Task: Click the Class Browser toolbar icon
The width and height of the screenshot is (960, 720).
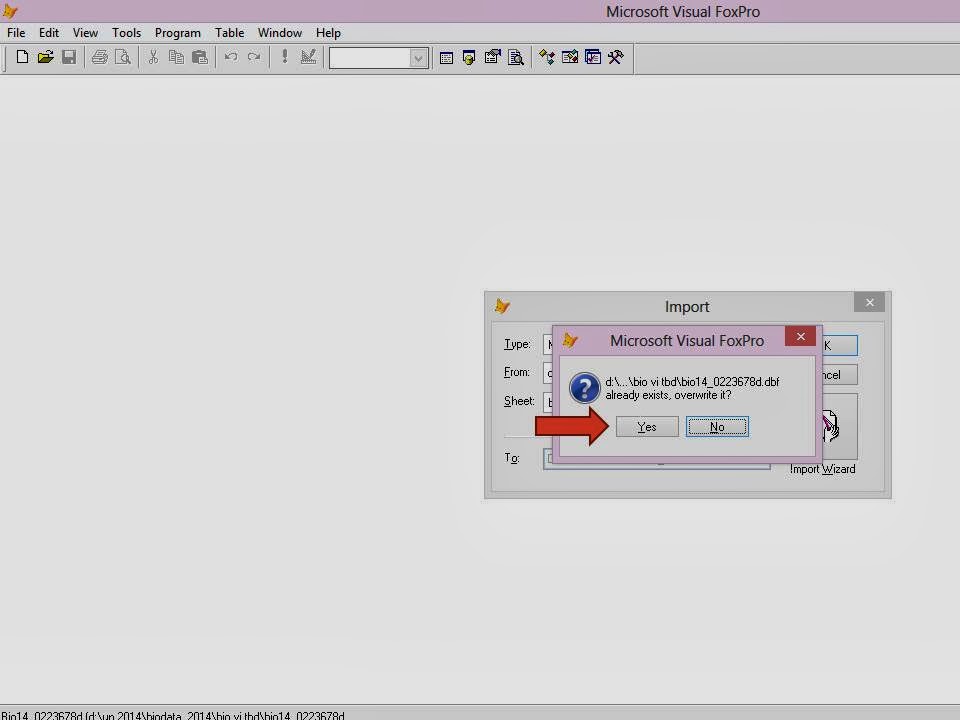Action: 547,58
